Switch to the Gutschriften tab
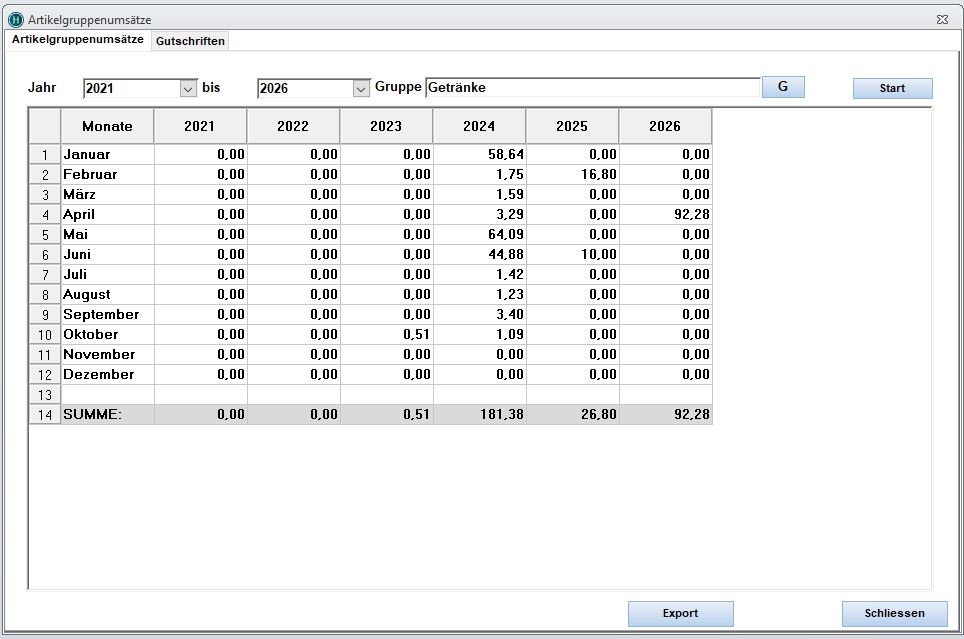 [x=190, y=41]
